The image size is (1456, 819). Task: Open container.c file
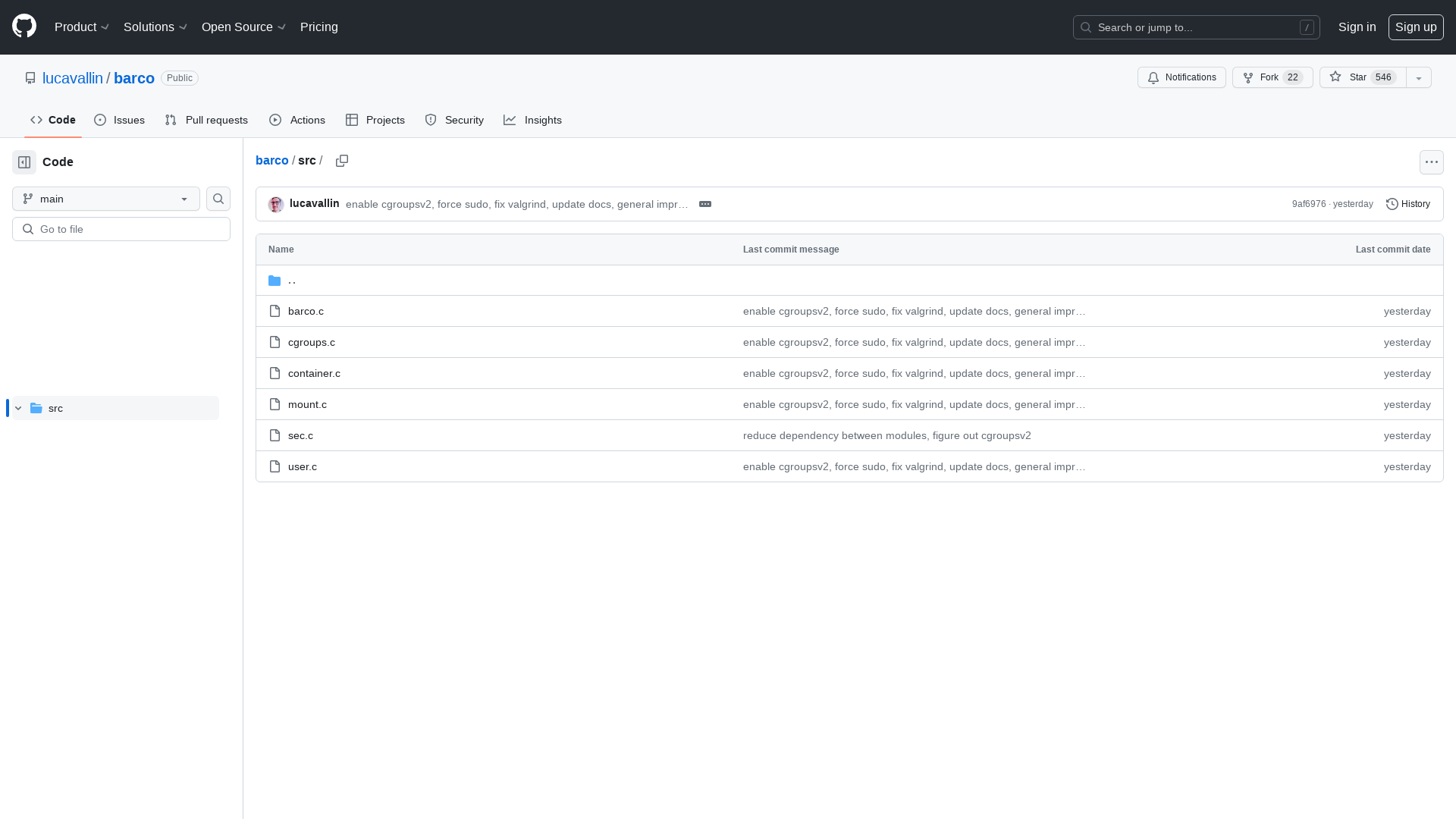click(x=314, y=374)
